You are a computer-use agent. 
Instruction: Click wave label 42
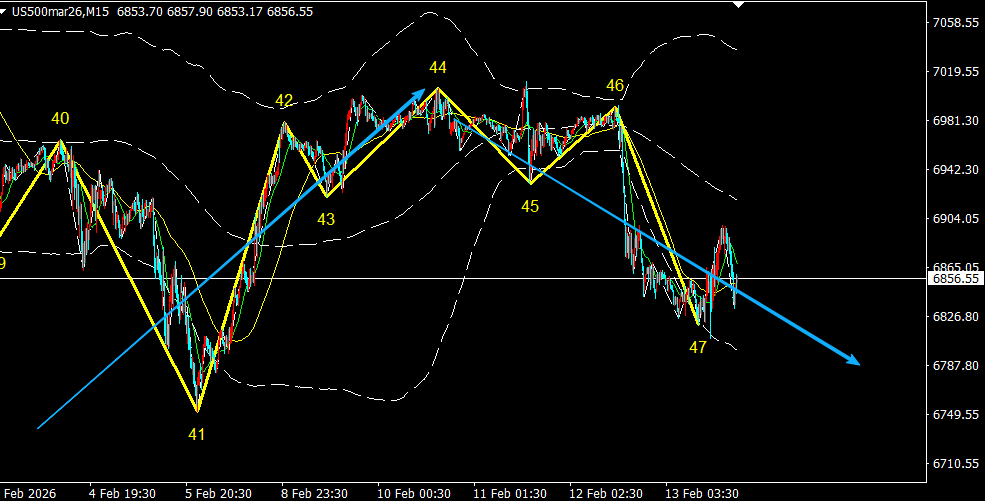(284, 100)
